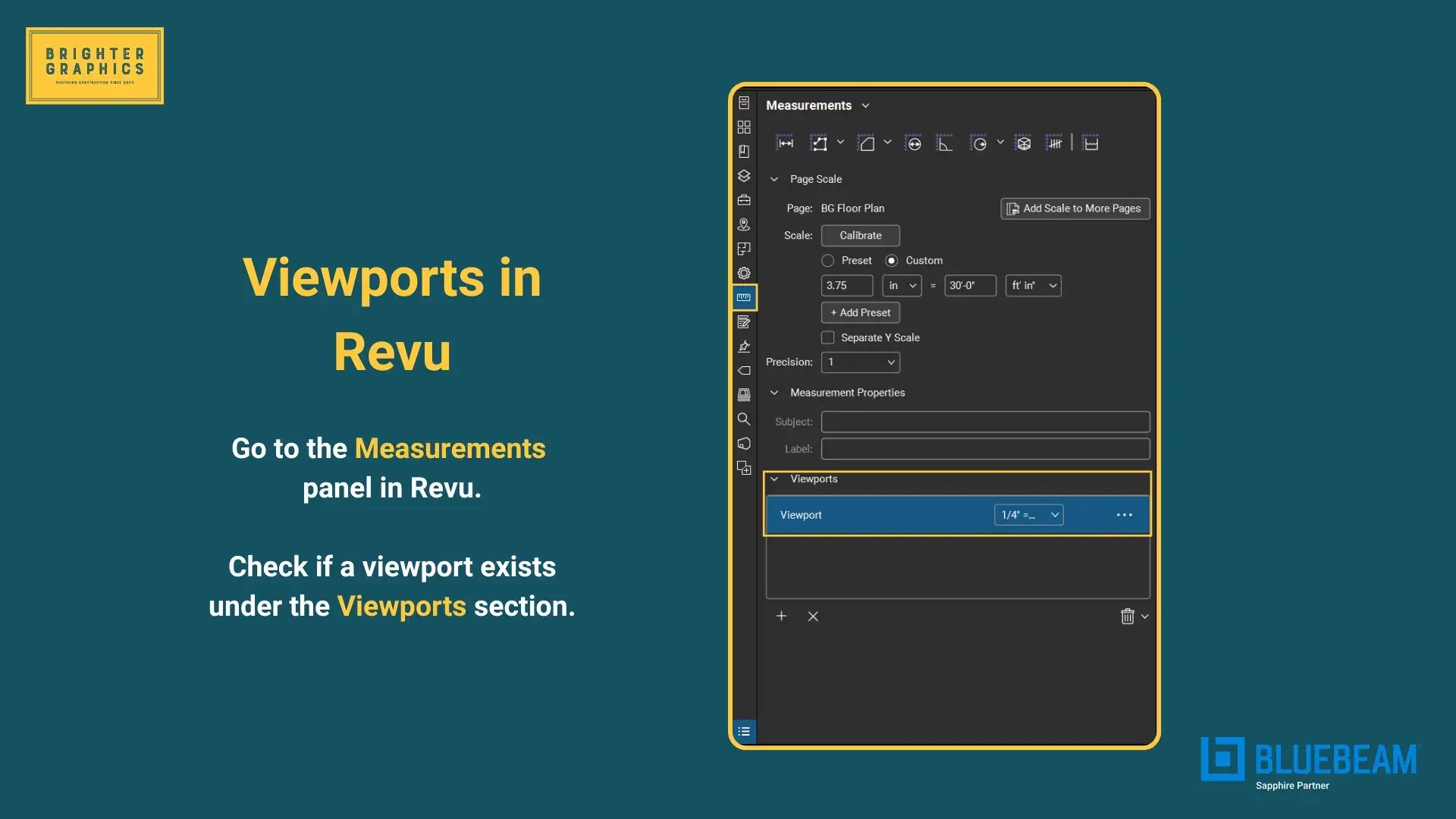Screen dimensions: 1456x819
Task: Select the Dynamic Fill tool icon
Action: tap(1090, 143)
